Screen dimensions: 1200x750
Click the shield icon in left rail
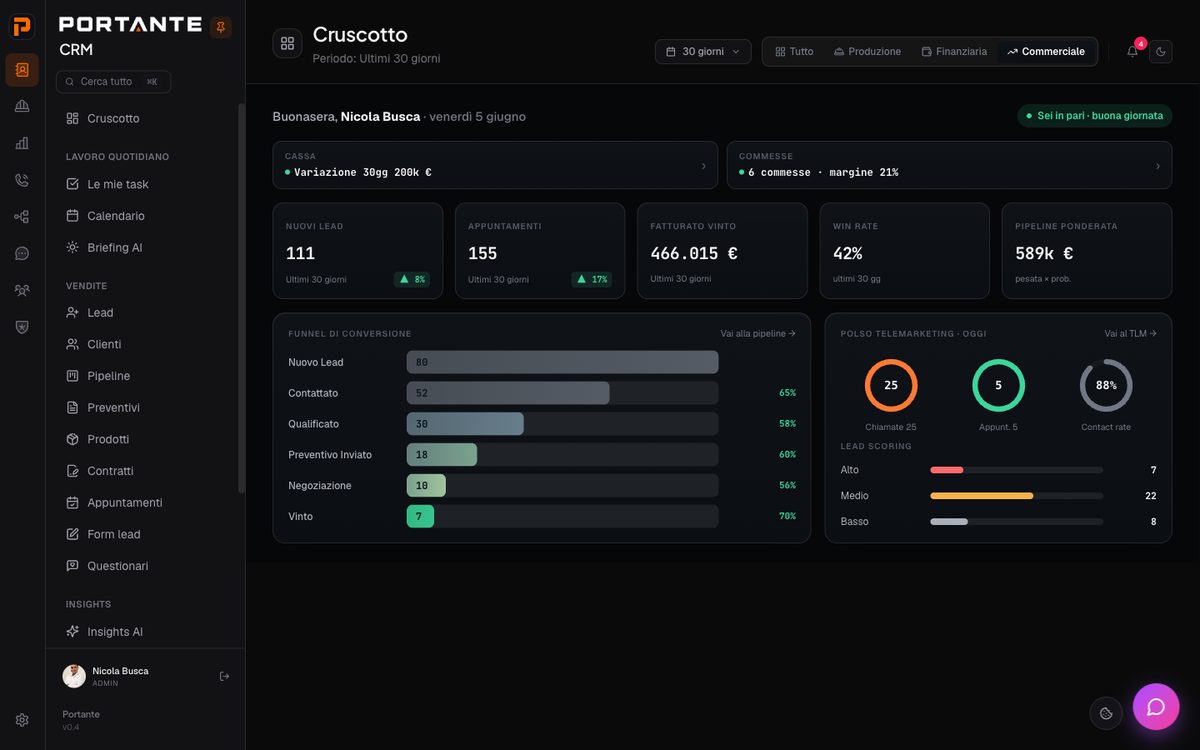[22, 327]
